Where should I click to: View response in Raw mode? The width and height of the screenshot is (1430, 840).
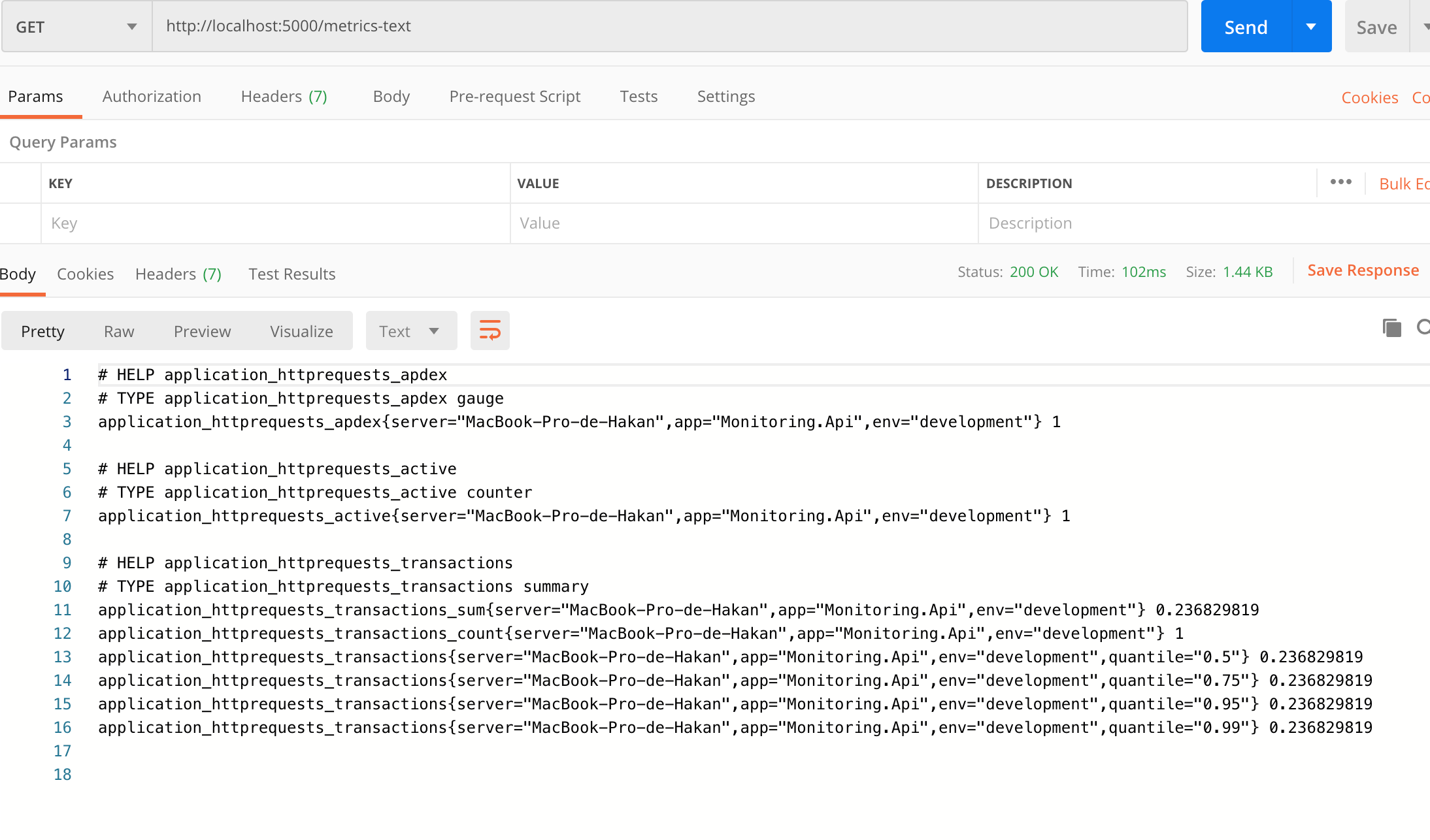tap(118, 331)
